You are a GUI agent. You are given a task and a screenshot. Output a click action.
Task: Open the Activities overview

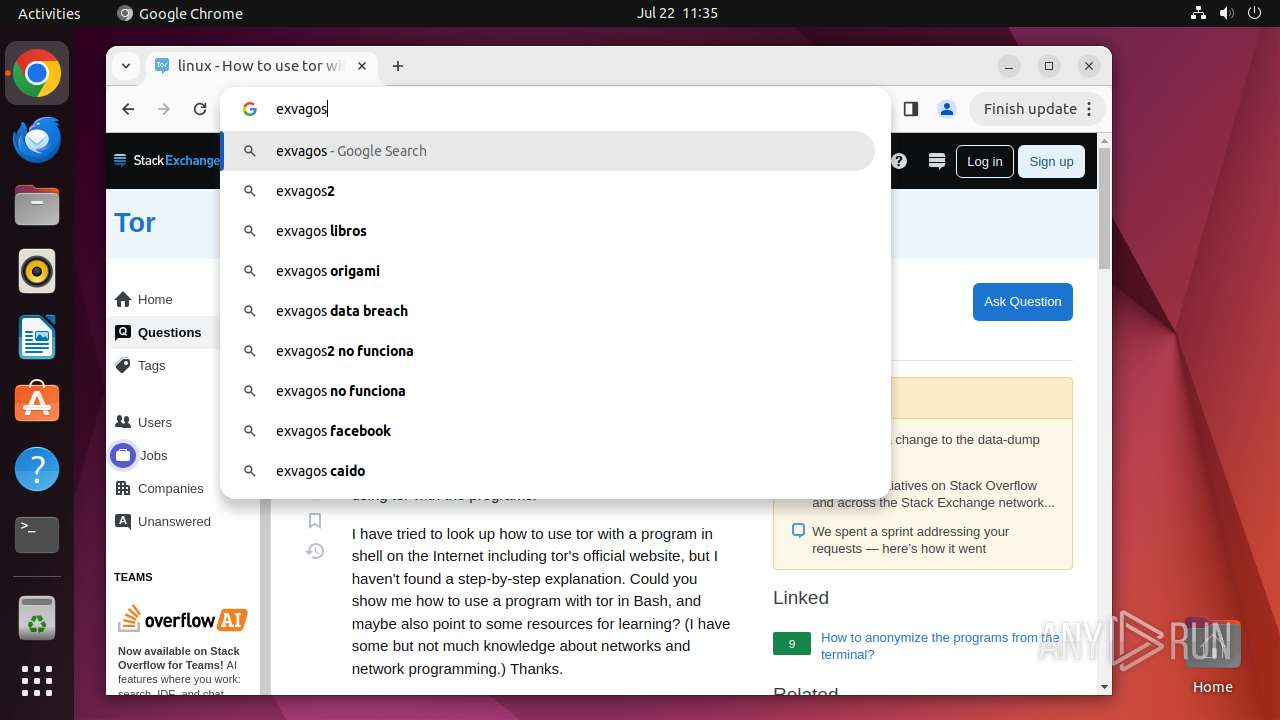[49, 13]
